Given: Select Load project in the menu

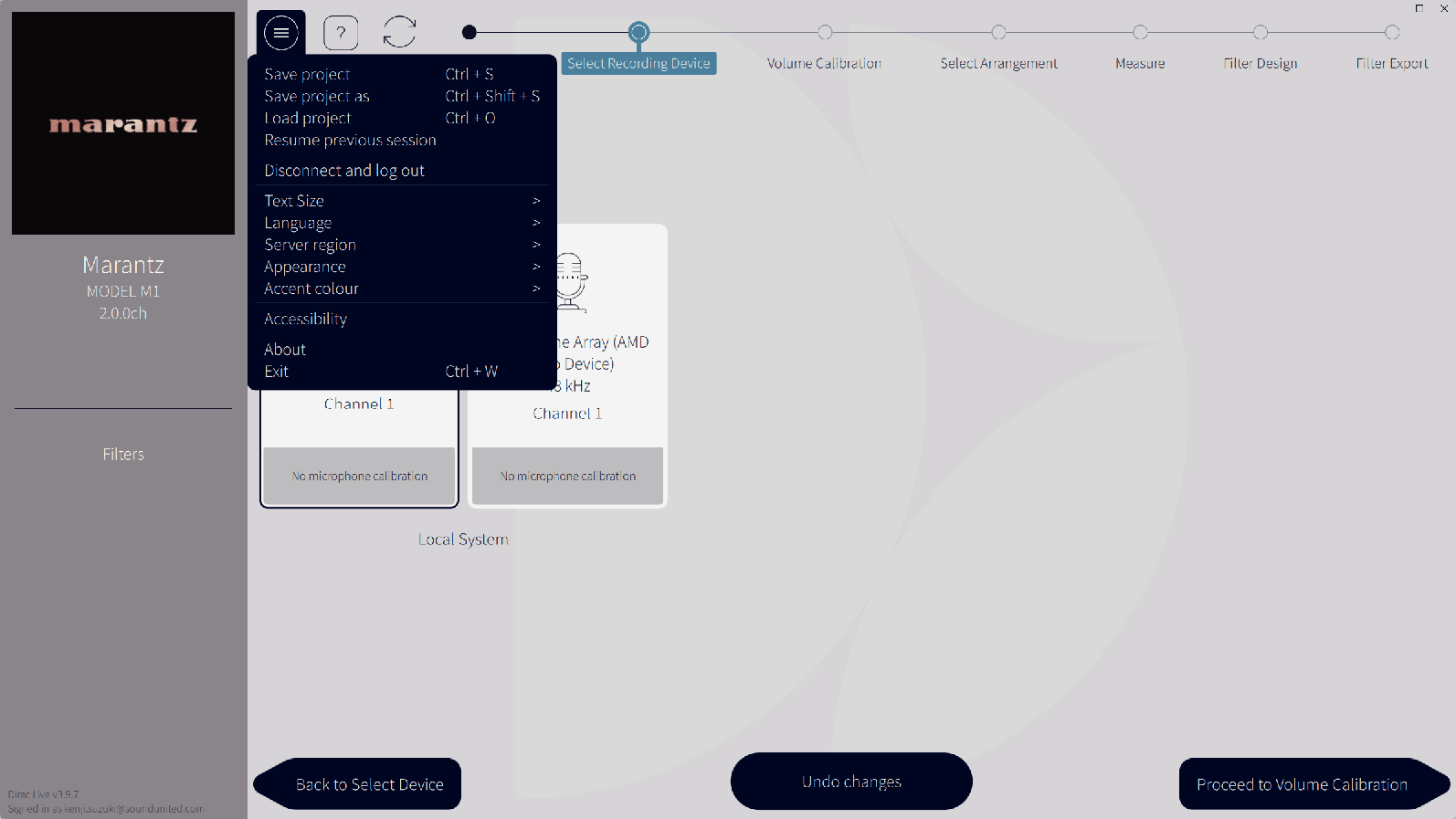Looking at the screenshot, I should click(403, 118).
